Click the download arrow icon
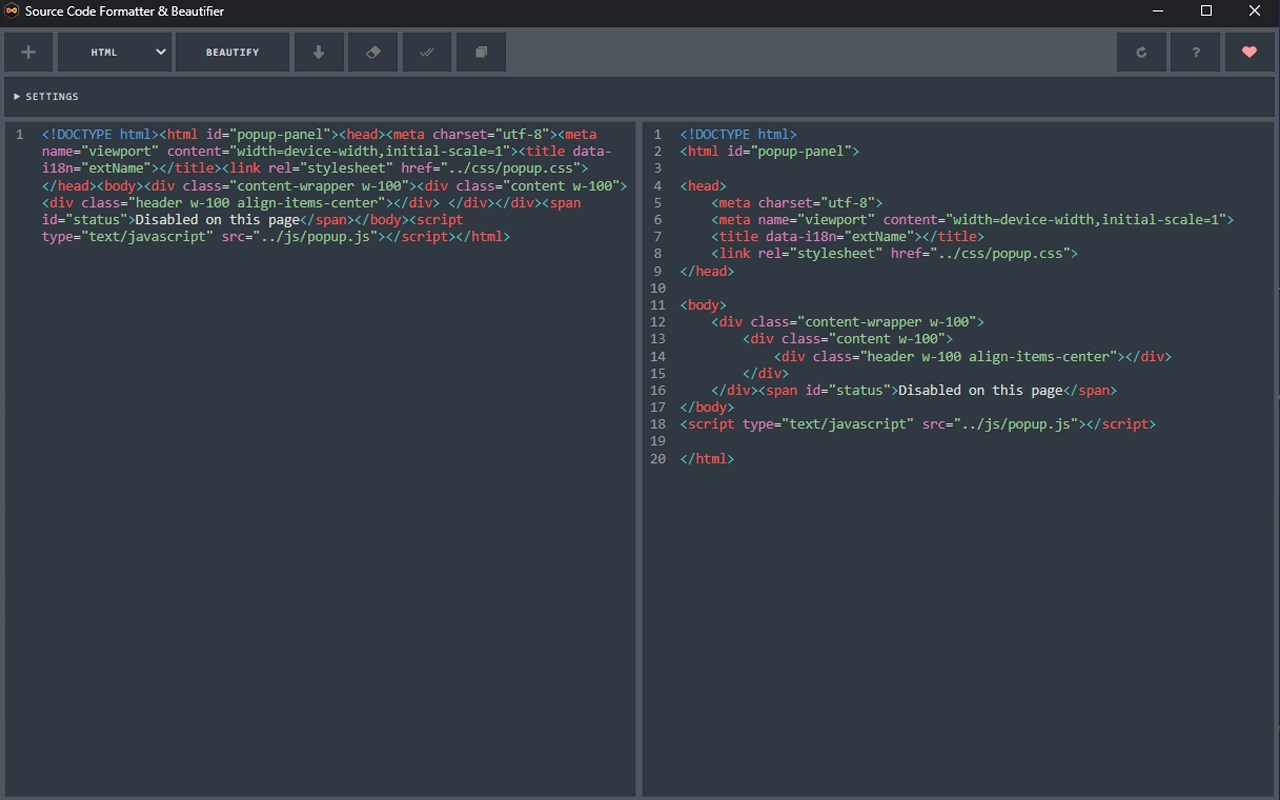The width and height of the screenshot is (1280, 800). 319,52
